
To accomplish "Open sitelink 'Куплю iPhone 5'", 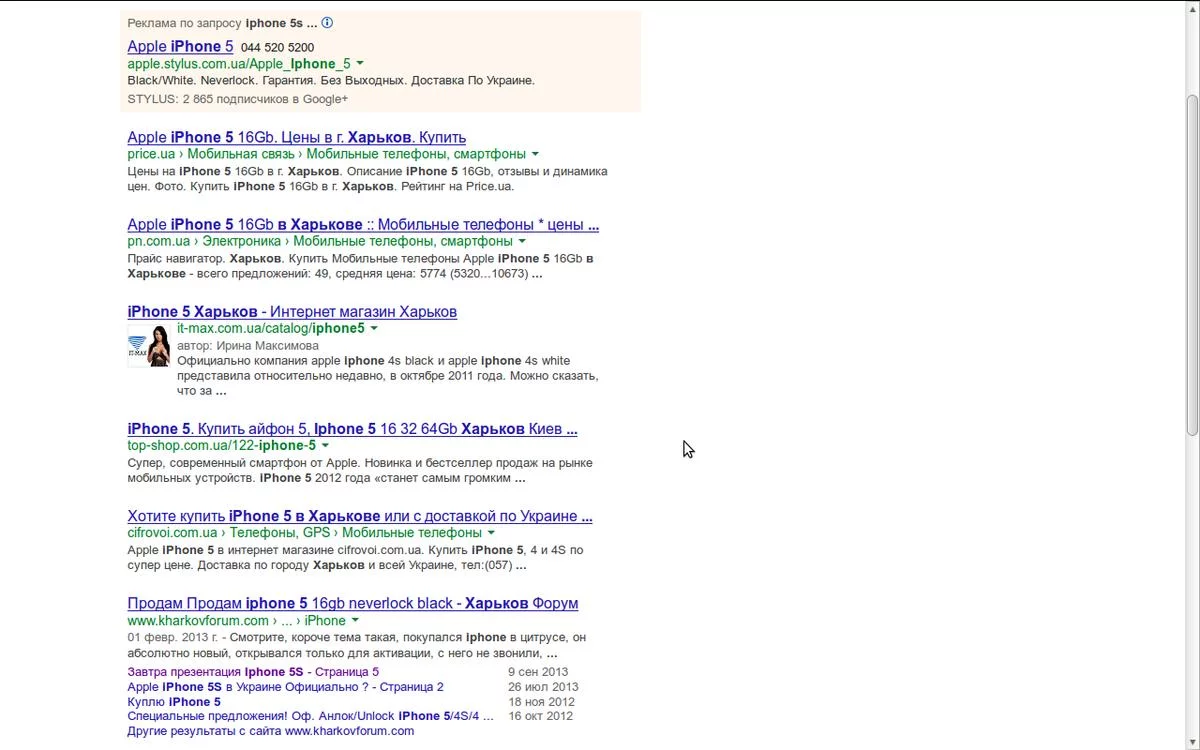I will coord(174,702).
